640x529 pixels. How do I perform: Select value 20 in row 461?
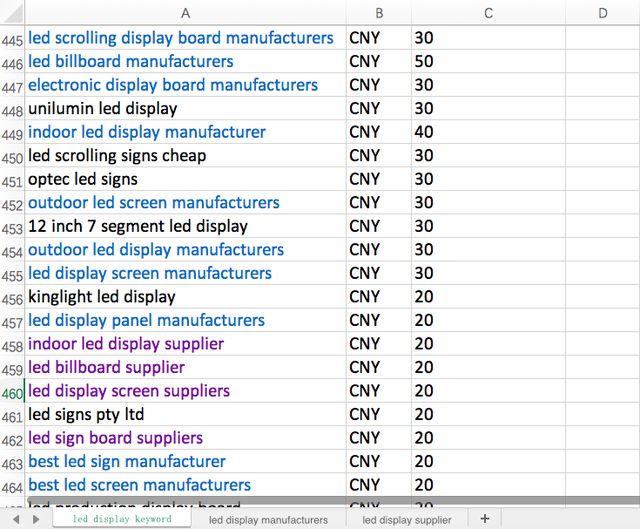pos(489,415)
